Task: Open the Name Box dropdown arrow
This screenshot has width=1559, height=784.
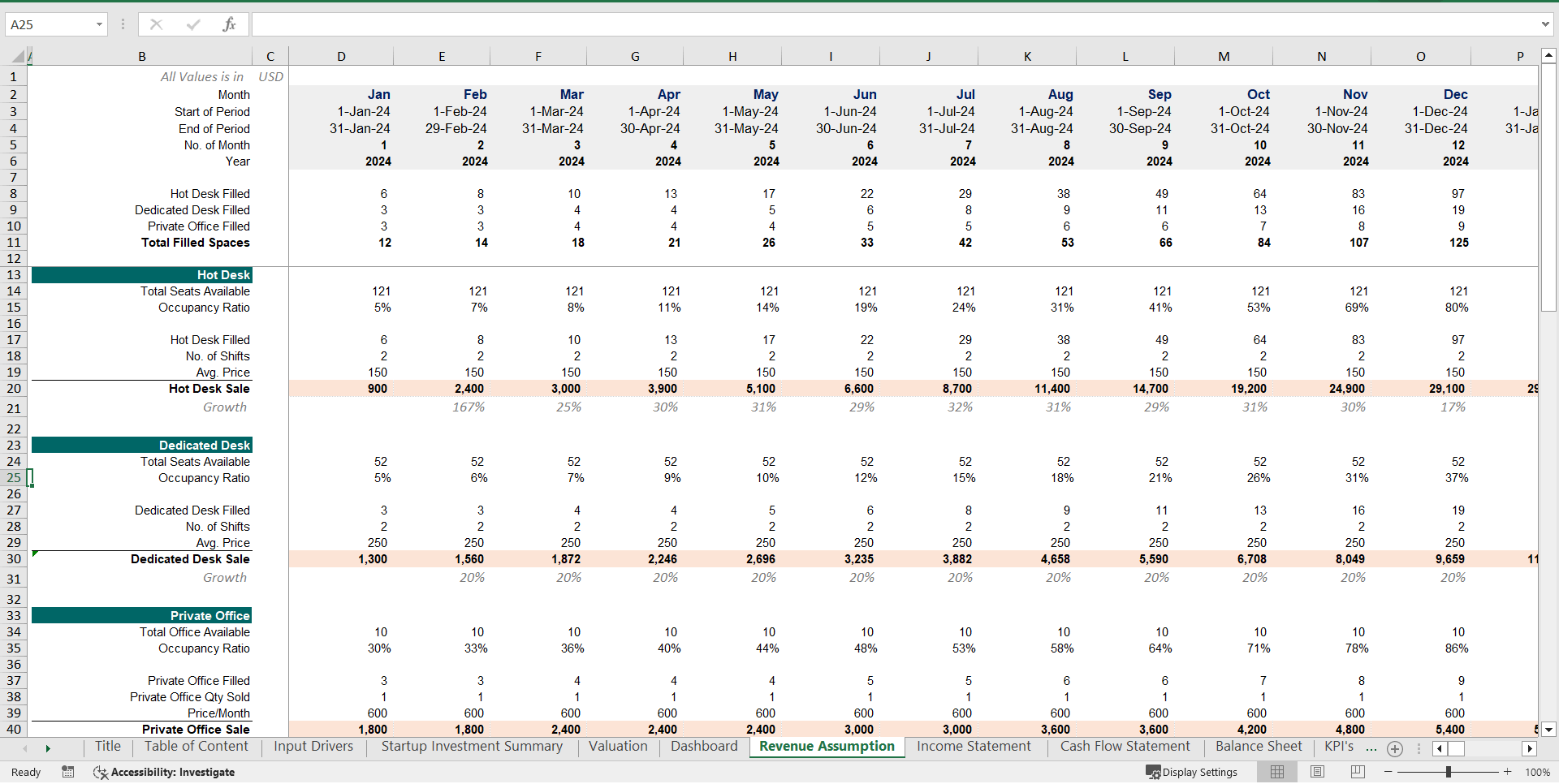Action: pos(101,24)
